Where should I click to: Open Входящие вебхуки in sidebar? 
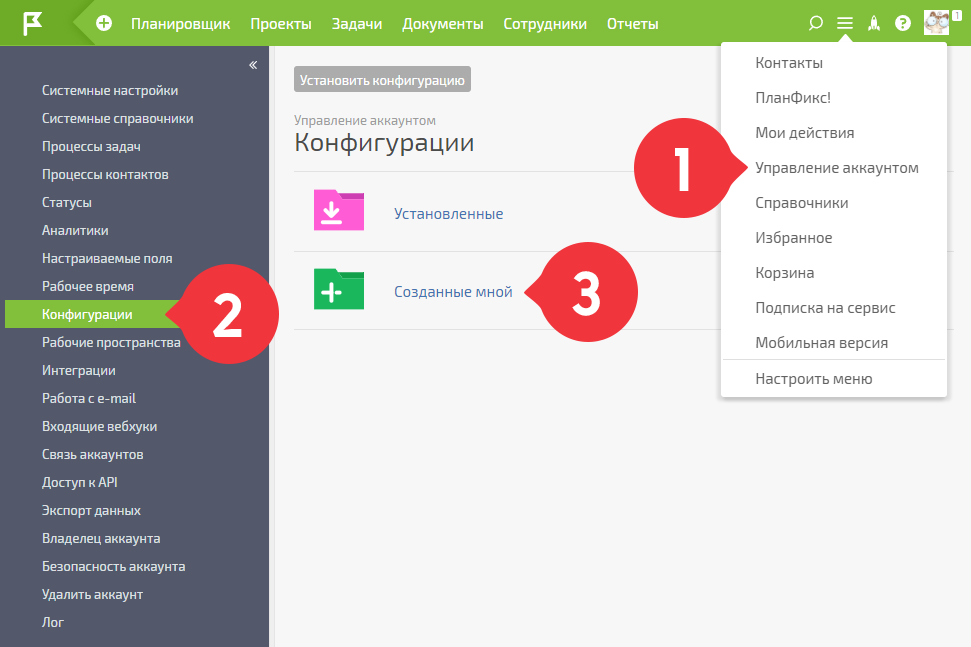point(99,427)
